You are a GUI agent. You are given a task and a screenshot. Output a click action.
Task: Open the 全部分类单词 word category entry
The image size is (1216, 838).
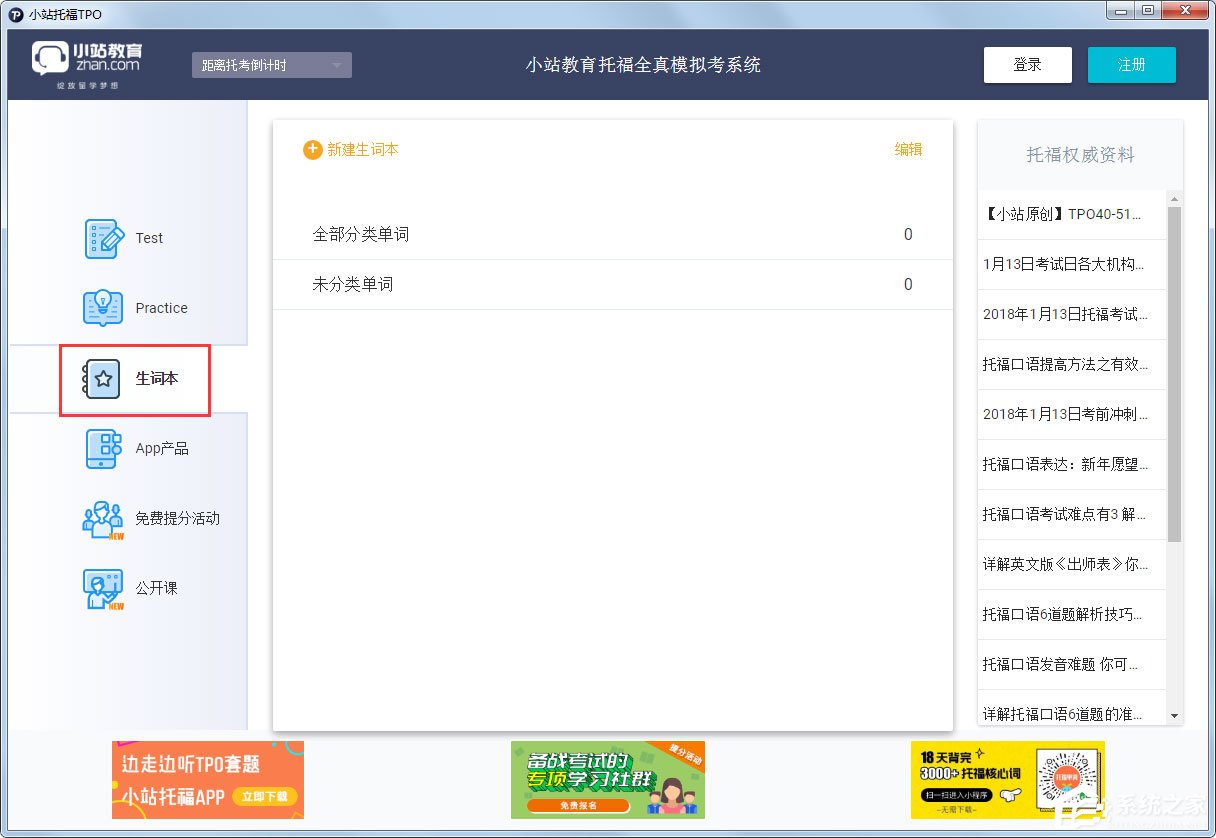tap(612, 234)
